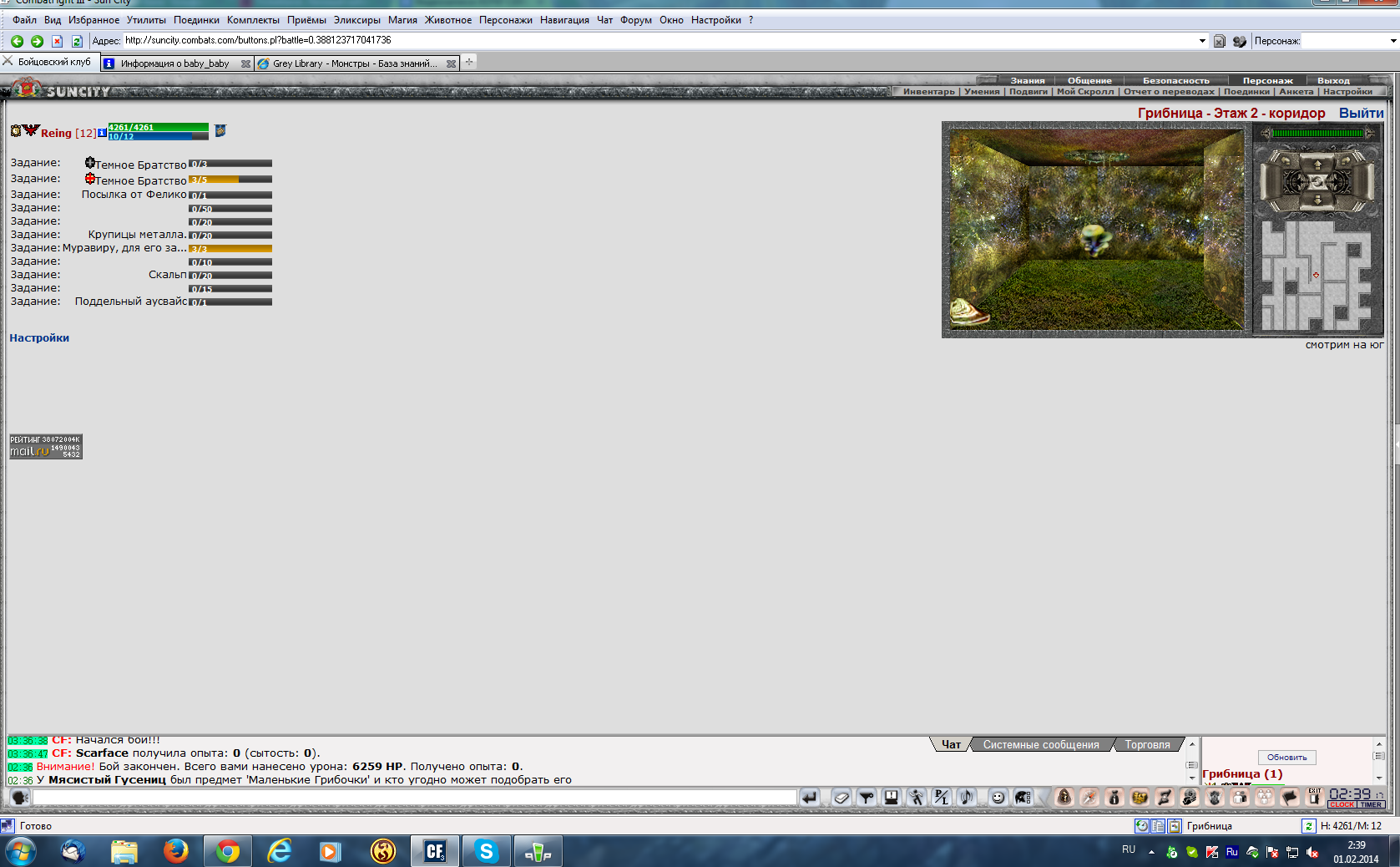Viewport: 1400px width, 867px height.
Task: Open the Поединки menu
Action: (196, 20)
